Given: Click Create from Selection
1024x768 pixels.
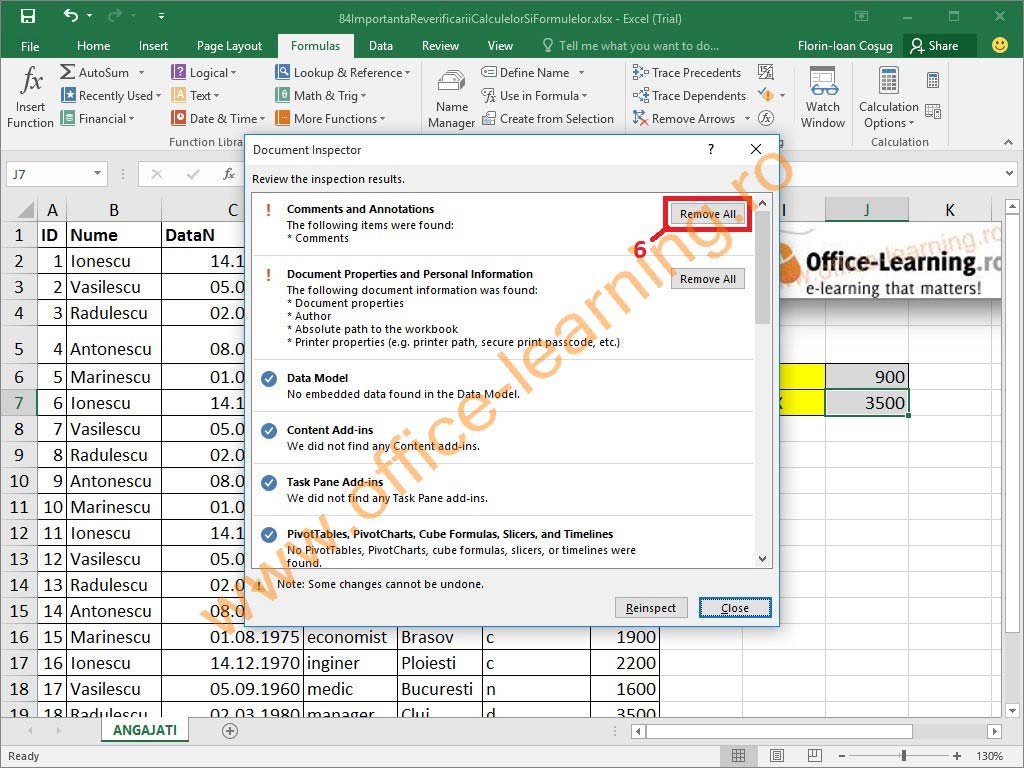Looking at the screenshot, I should click(548, 119).
